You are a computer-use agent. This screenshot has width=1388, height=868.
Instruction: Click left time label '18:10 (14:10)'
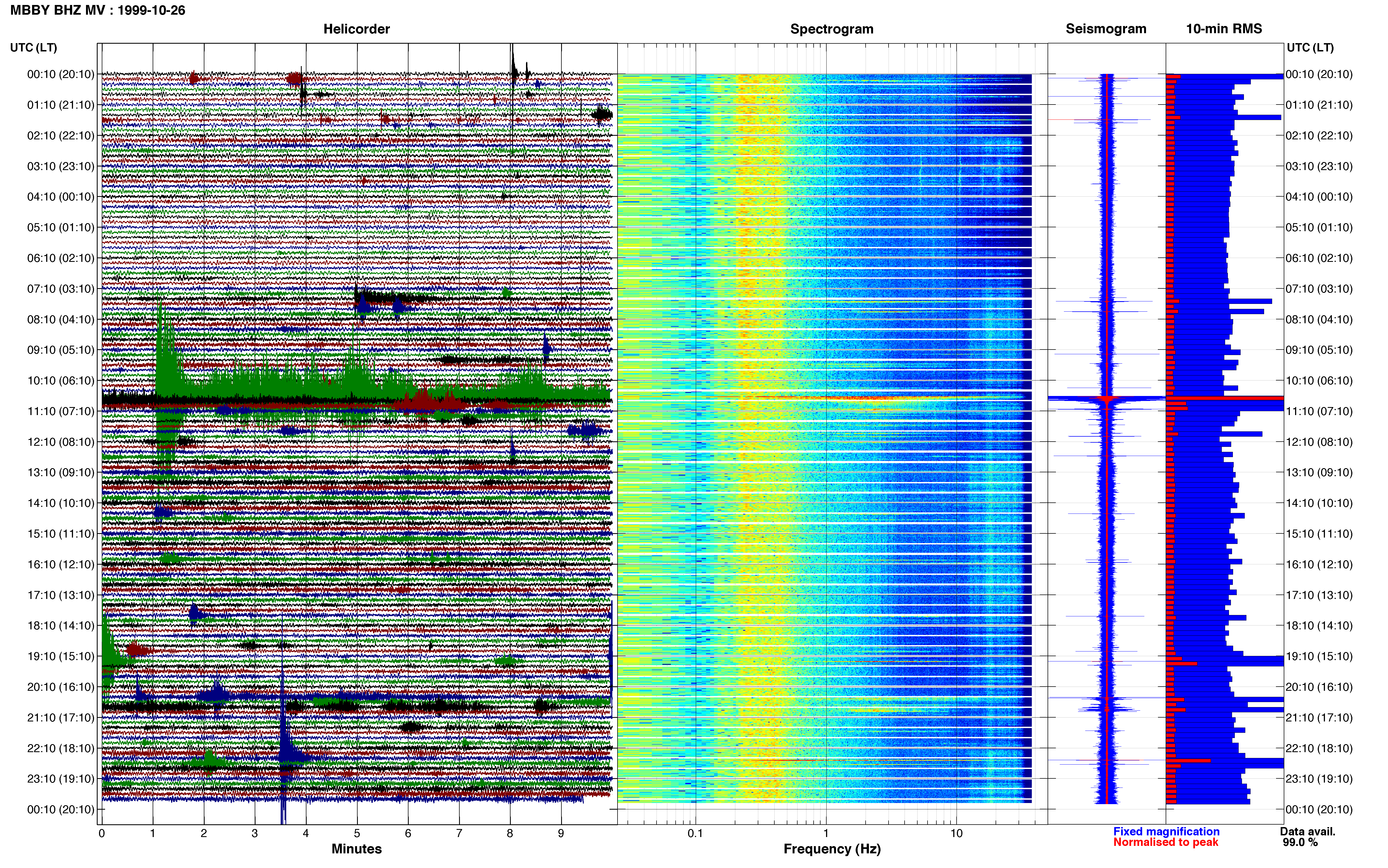point(61,625)
